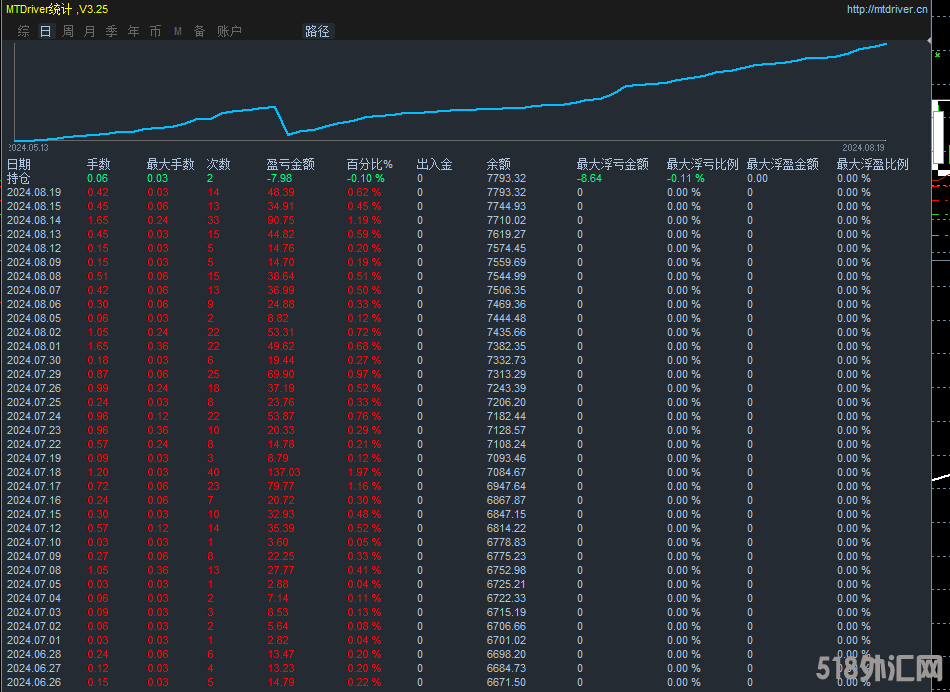Switch to the 综 summary tab
Screen dimensions: 950x692
pos(23,31)
